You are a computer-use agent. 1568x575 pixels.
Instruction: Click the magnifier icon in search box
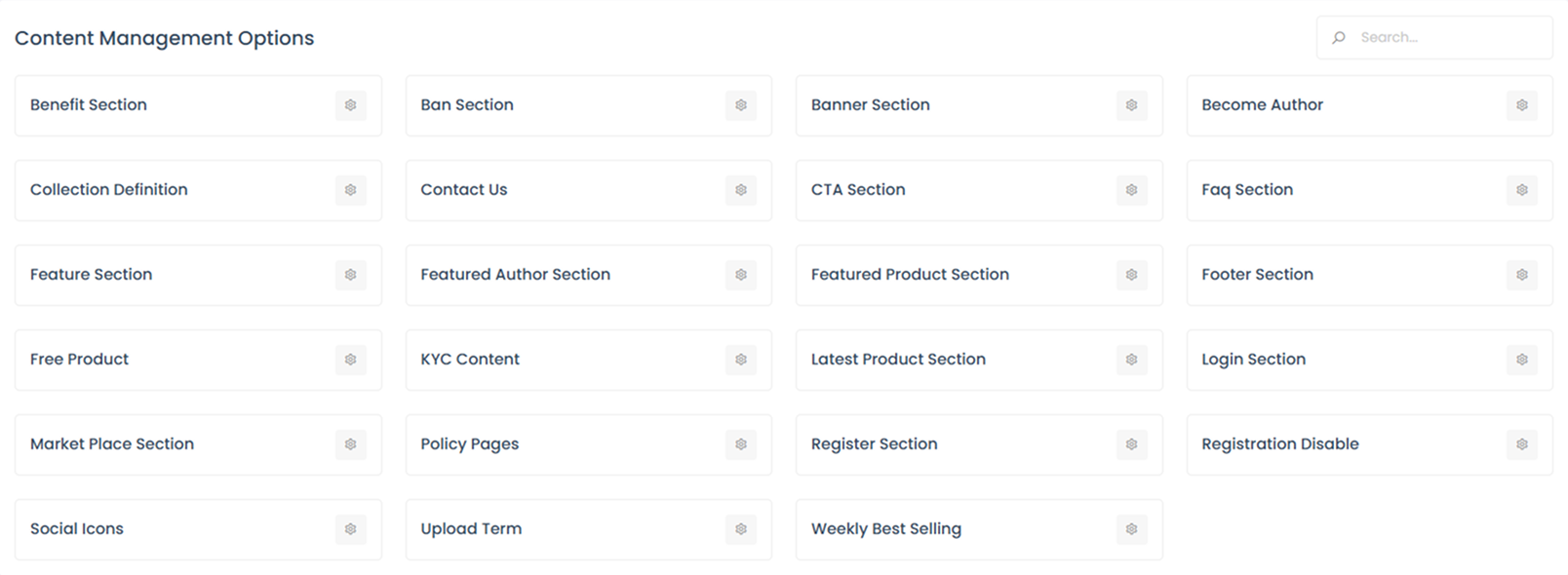pos(1339,38)
